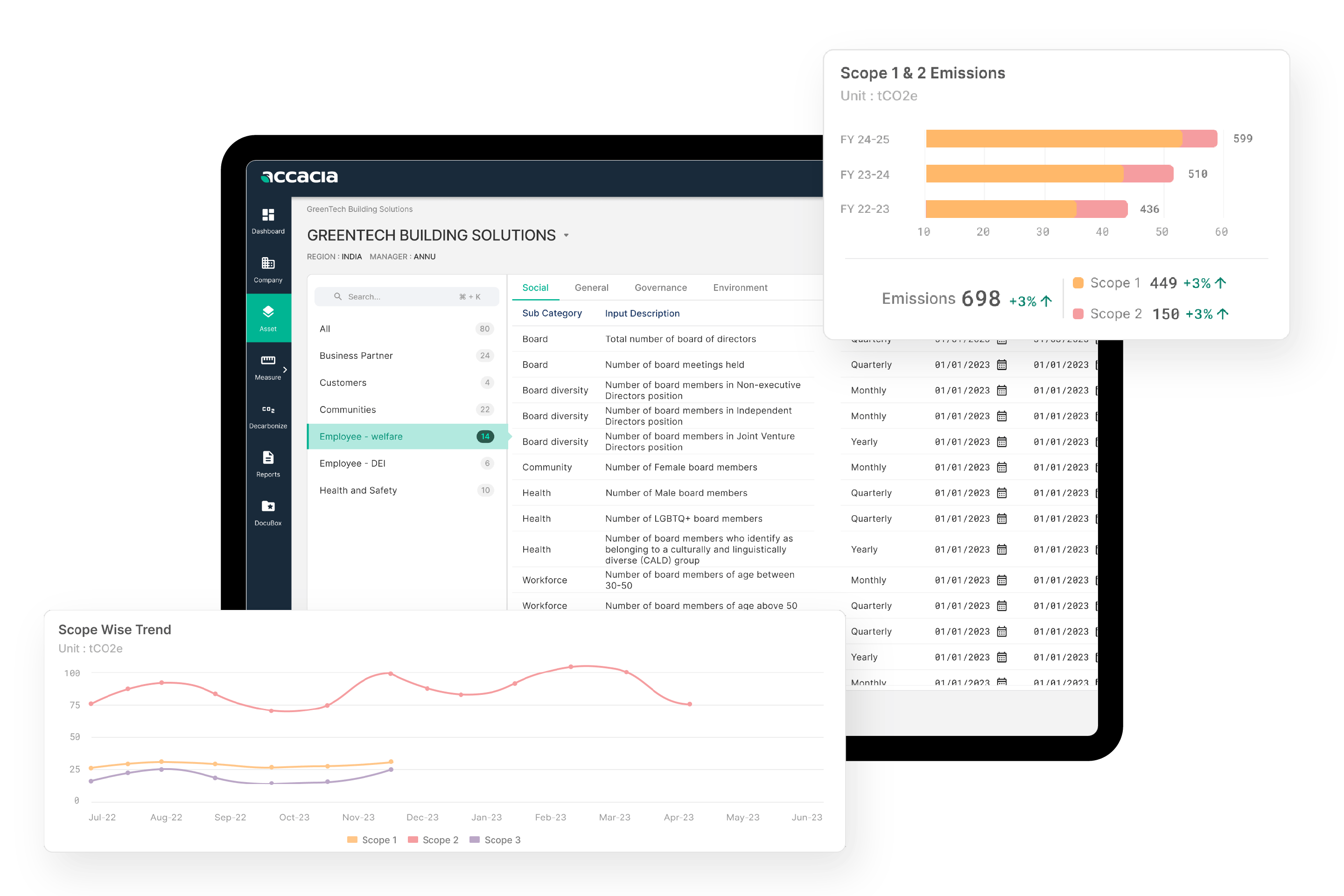Viewport: 1344px width, 896px height.
Task: Select the Employee - DEI category
Action: (x=407, y=463)
